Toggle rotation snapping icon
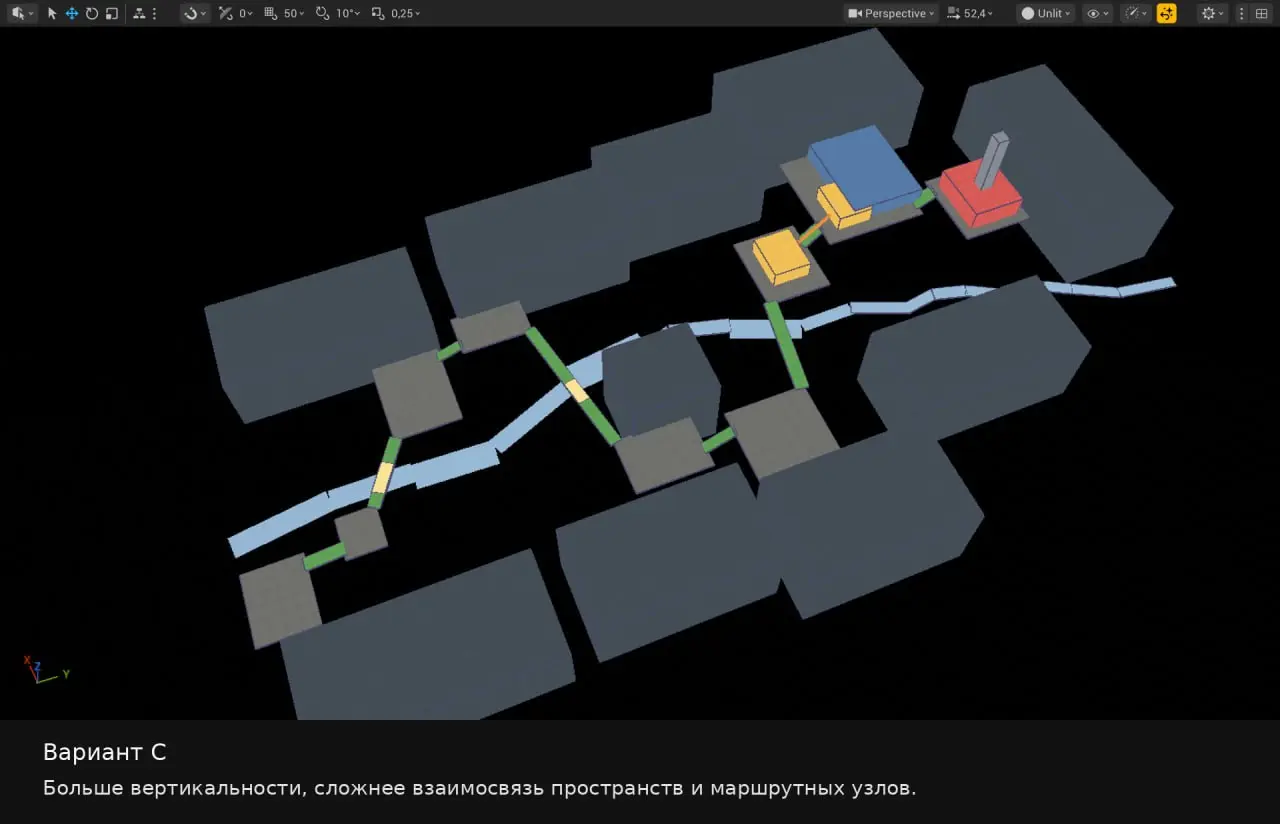The height and width of the screenshot is (824, 1280). [x=321, y=14]
